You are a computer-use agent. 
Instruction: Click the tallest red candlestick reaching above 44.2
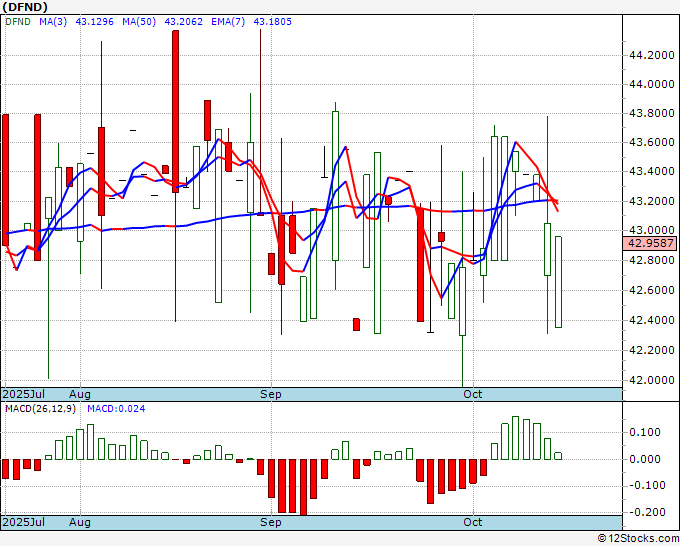click(x=175, y=111)
